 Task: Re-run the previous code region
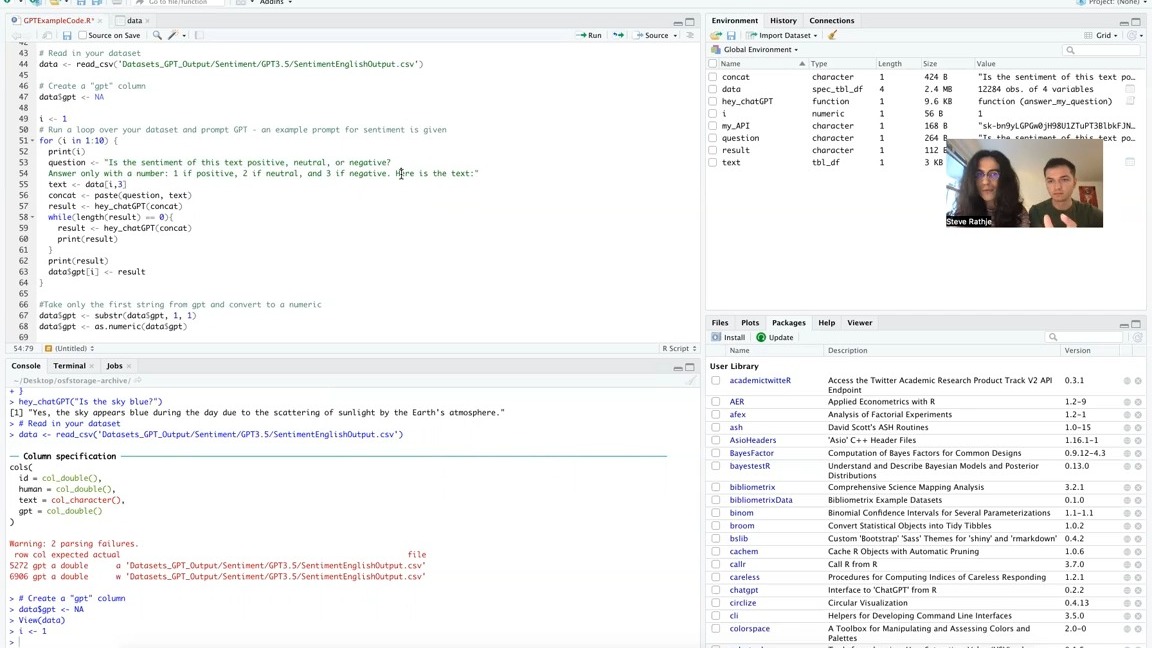click(619, 35)
